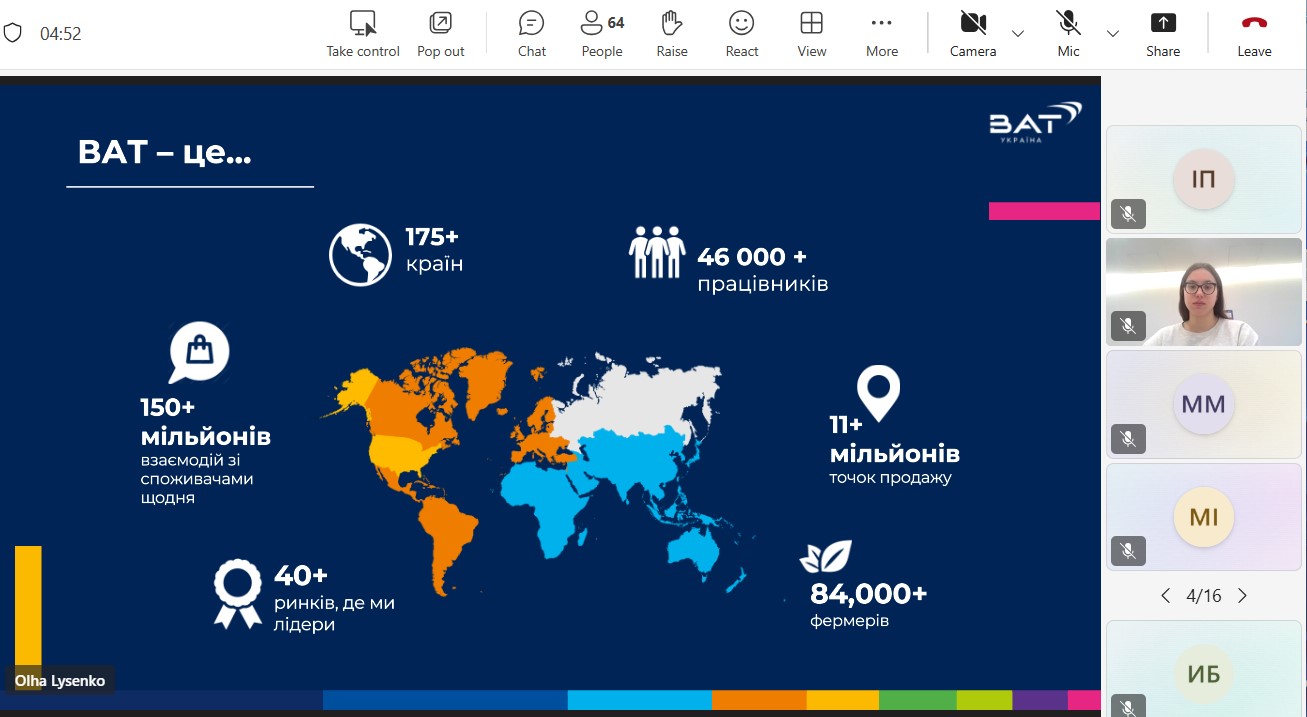Click Take control button

point(363,34)
